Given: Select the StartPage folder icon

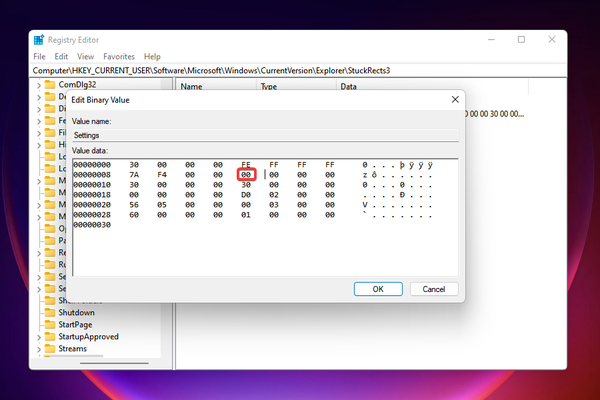Looking at the screenshot, I should tap(50, 325).
